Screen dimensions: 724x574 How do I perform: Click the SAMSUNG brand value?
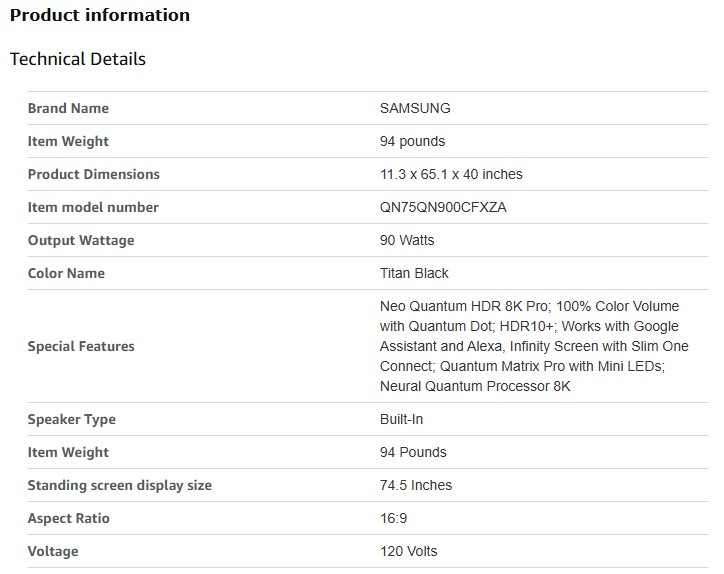[415, 108]
